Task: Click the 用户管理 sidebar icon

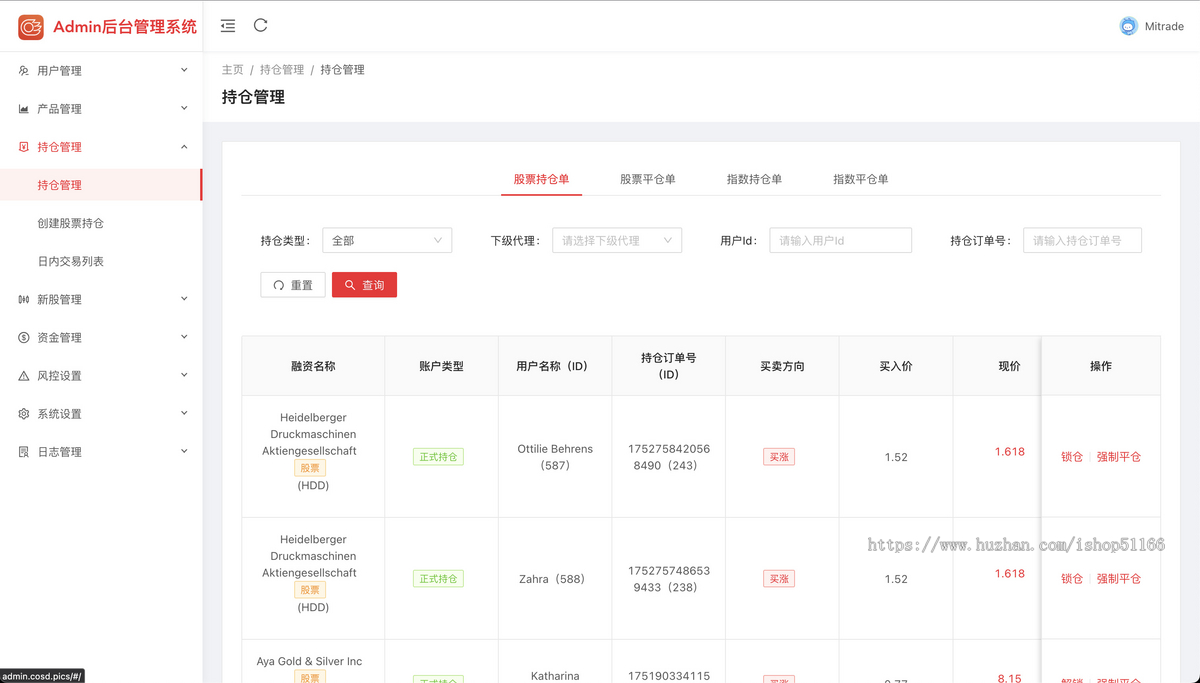Action: pos(24,71)
